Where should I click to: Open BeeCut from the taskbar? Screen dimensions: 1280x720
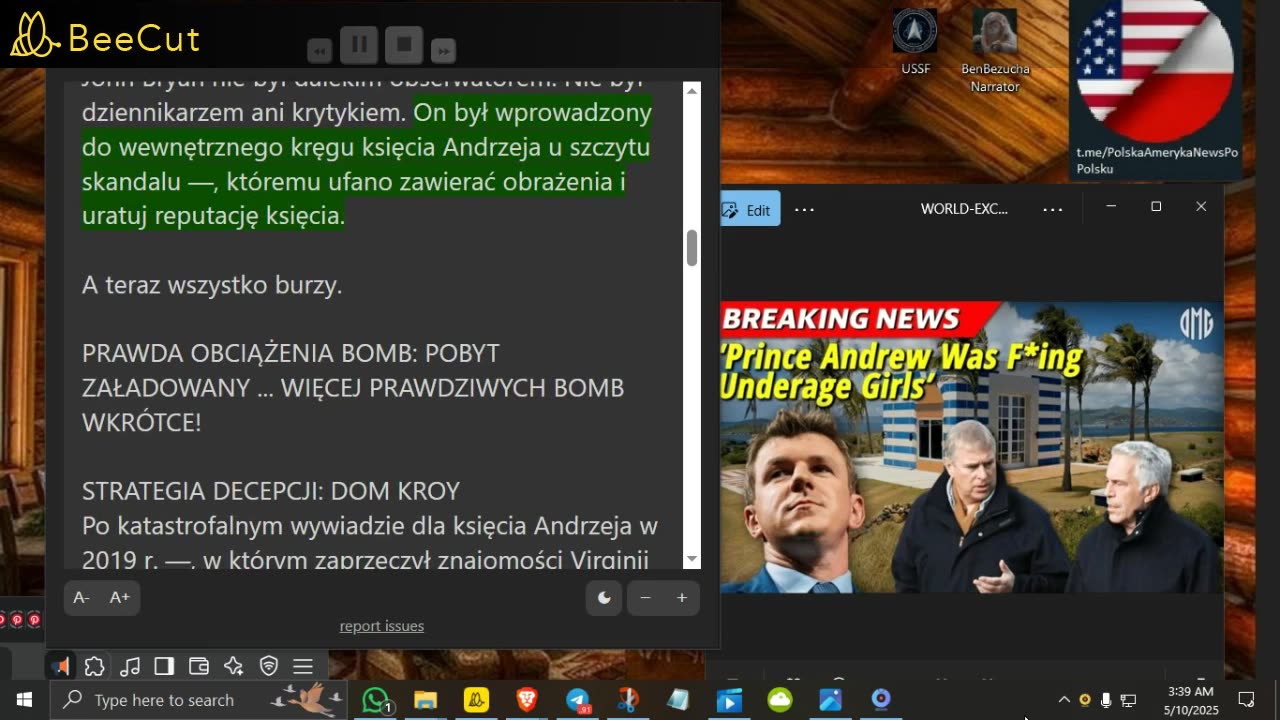477,700
